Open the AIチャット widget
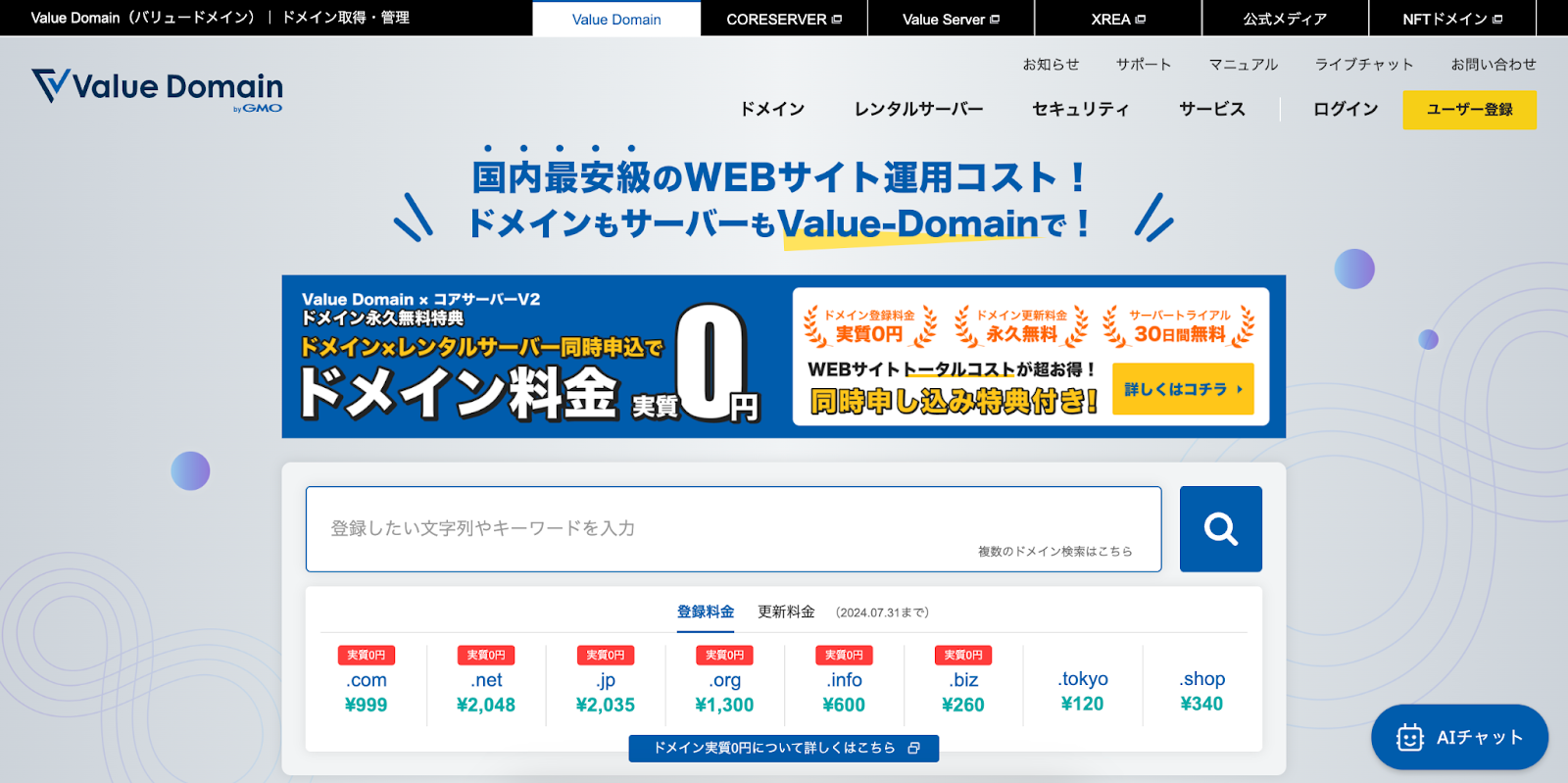Image resolution: width=1568 pixels, height=783 pixels. click(1459, 737)
